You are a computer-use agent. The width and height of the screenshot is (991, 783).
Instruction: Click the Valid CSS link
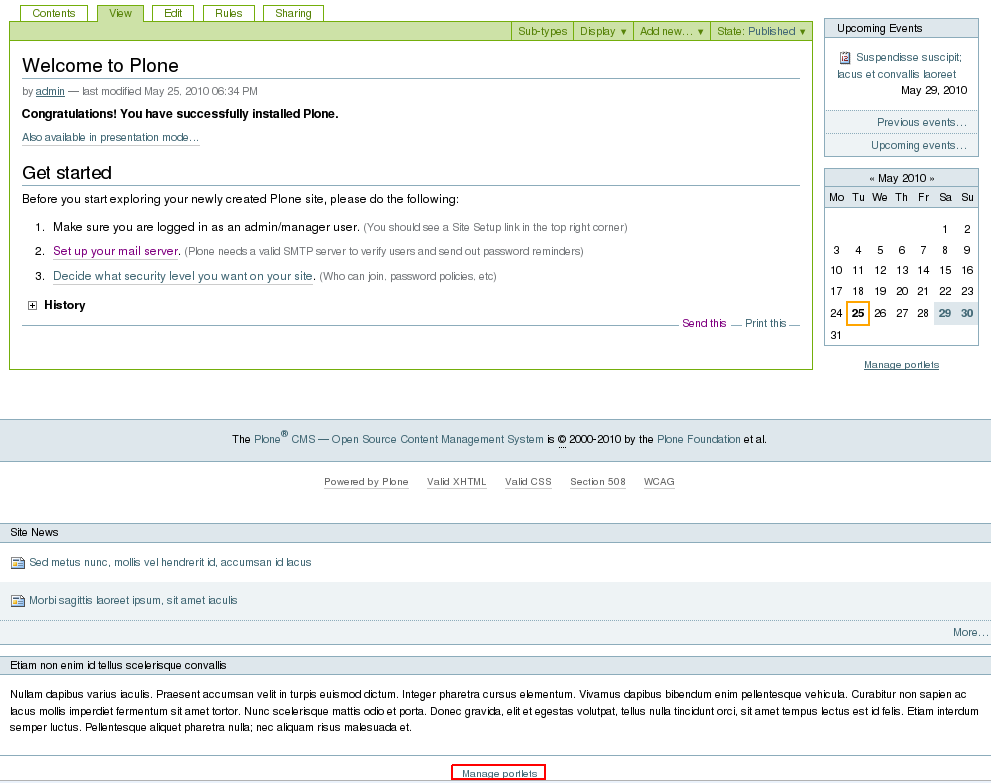528,482
